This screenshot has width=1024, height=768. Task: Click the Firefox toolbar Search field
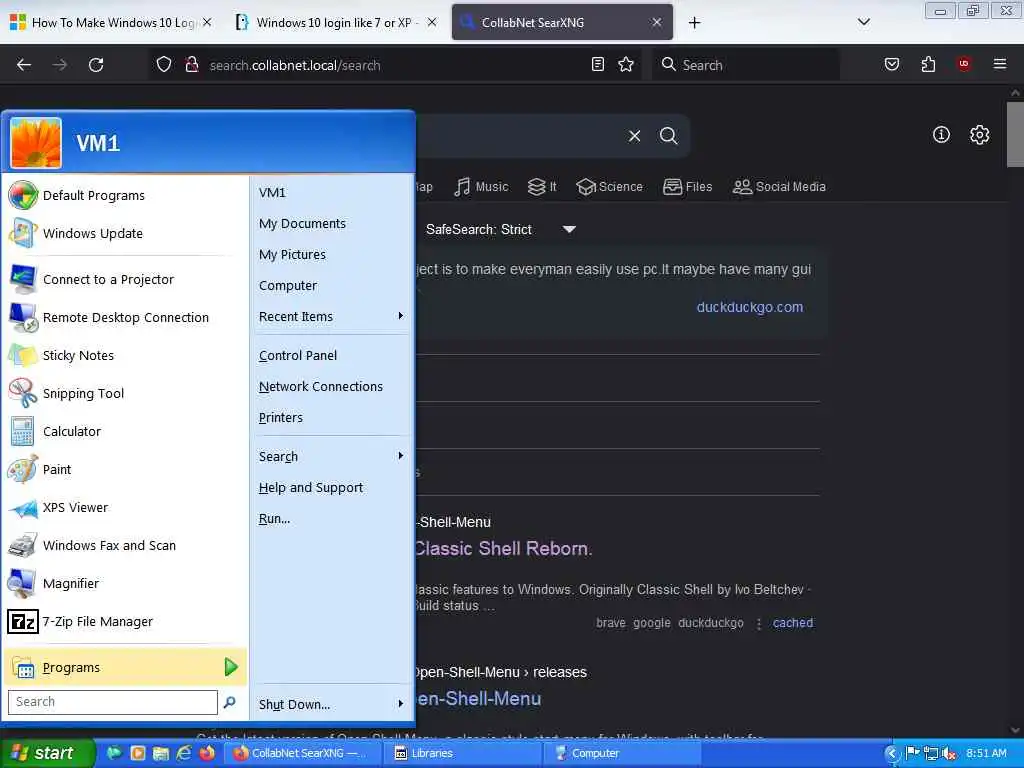pyautogui.click(x=745, y=65)
